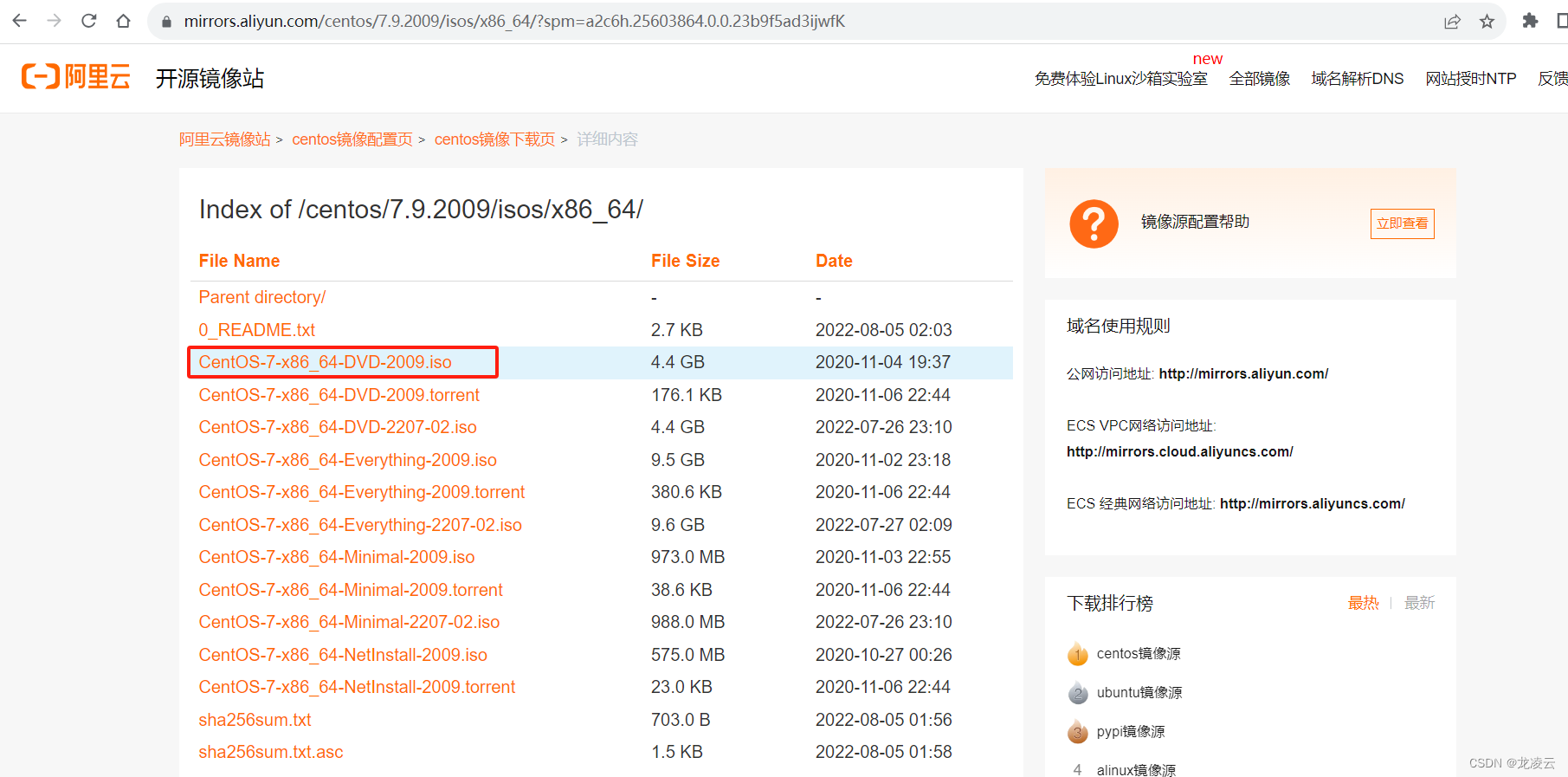Click the silver rank 2 medal icon
The height and width of the screenshot is (777, 1568).
coord(1077,692)
